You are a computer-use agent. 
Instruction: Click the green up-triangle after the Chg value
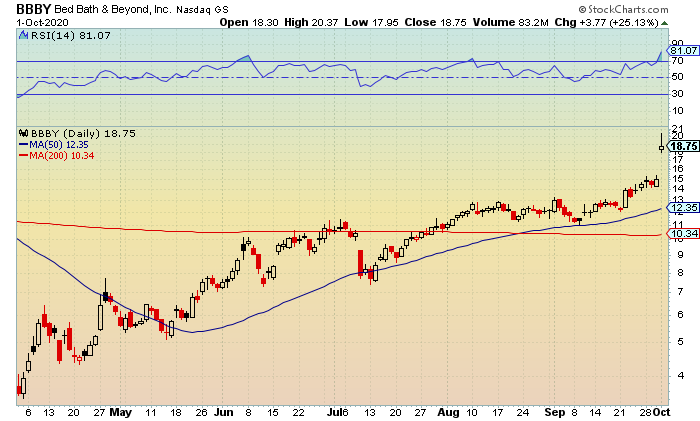pyautogui.click(x=664, y=23)
